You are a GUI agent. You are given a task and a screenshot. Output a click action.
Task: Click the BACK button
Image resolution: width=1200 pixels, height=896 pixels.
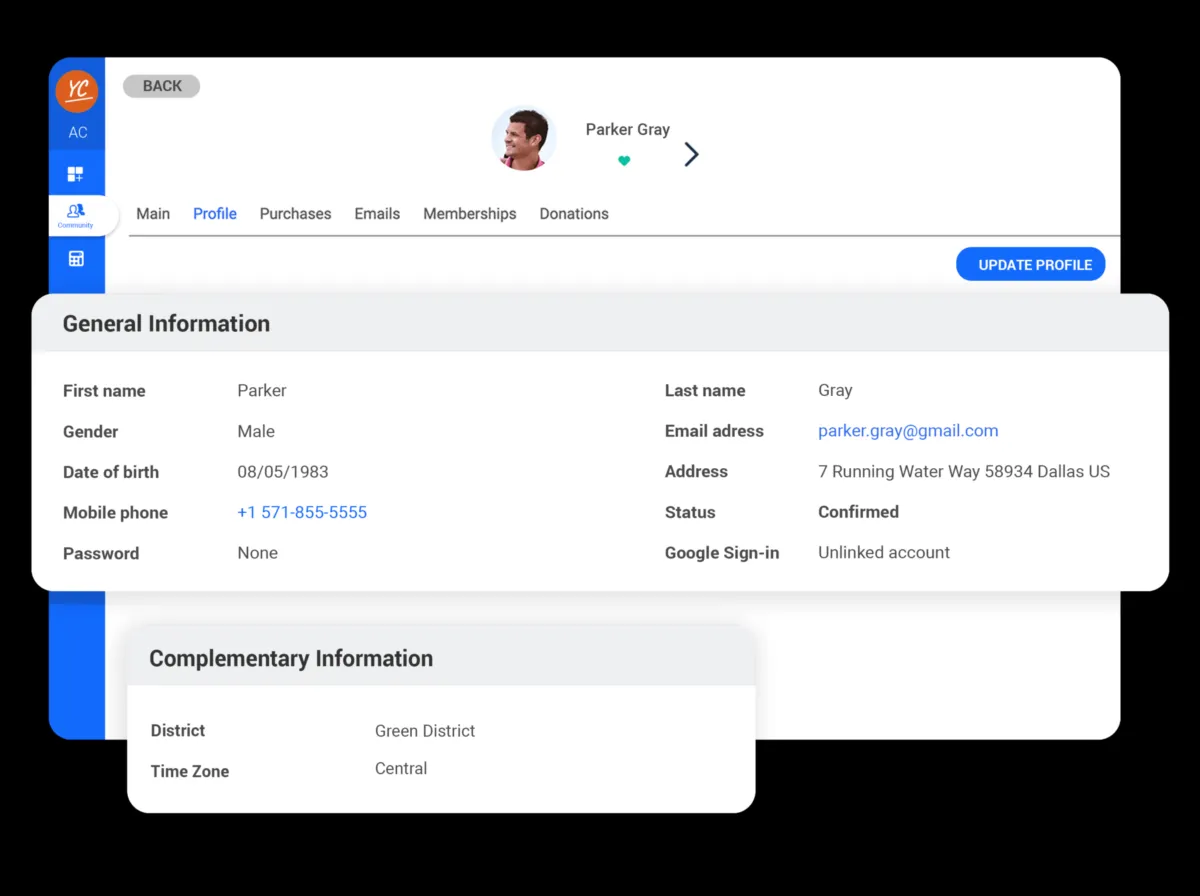162,86
